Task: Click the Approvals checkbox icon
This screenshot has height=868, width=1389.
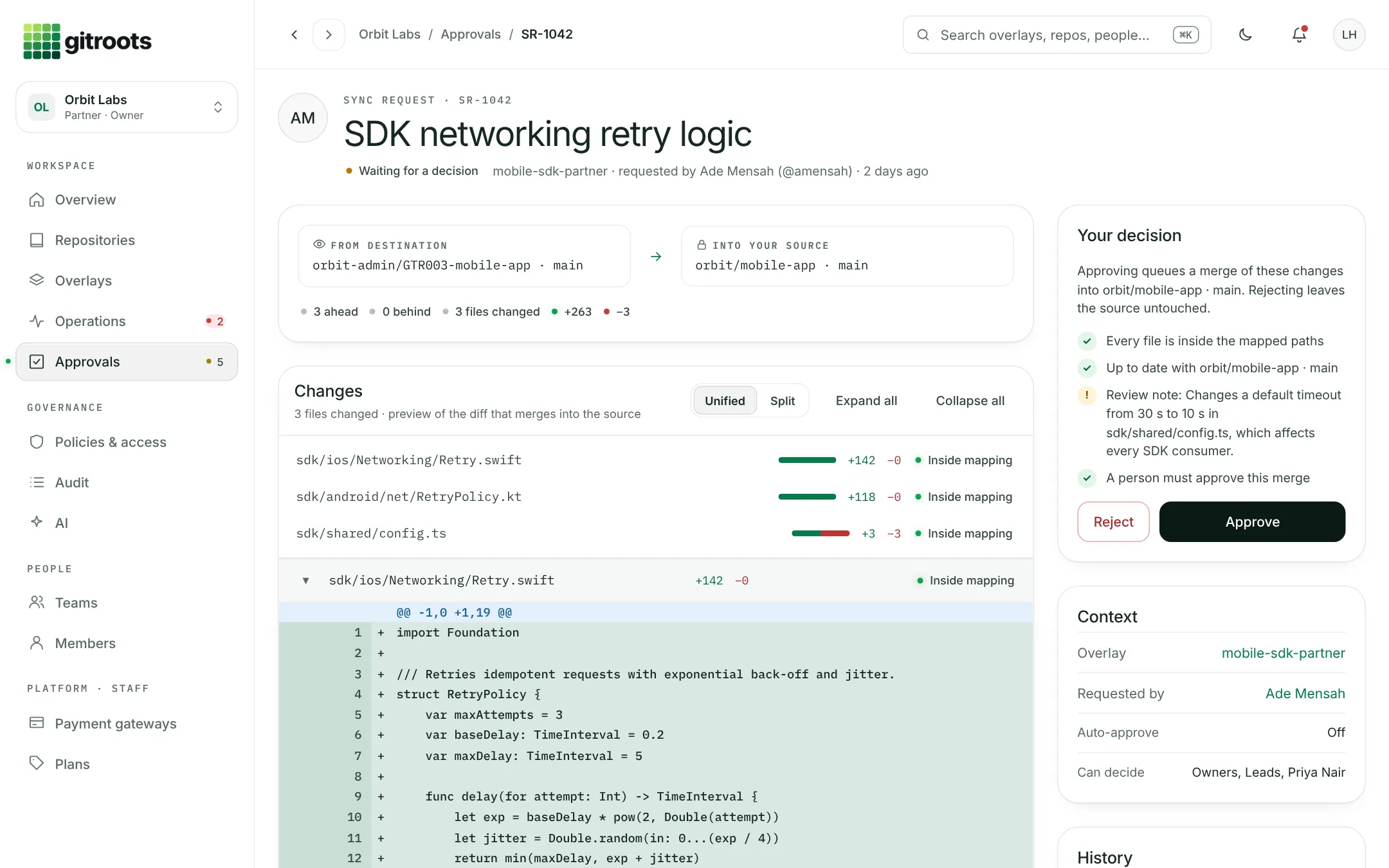Action: (x=37, y=362)
